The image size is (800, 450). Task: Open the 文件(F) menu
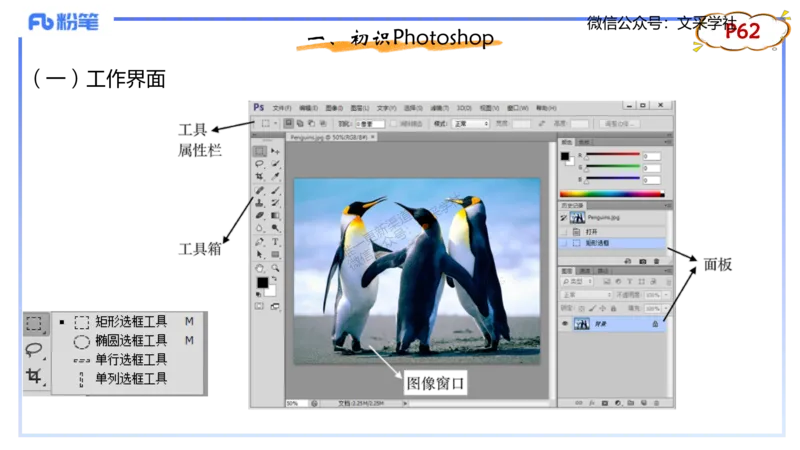[x=282, y=107]
